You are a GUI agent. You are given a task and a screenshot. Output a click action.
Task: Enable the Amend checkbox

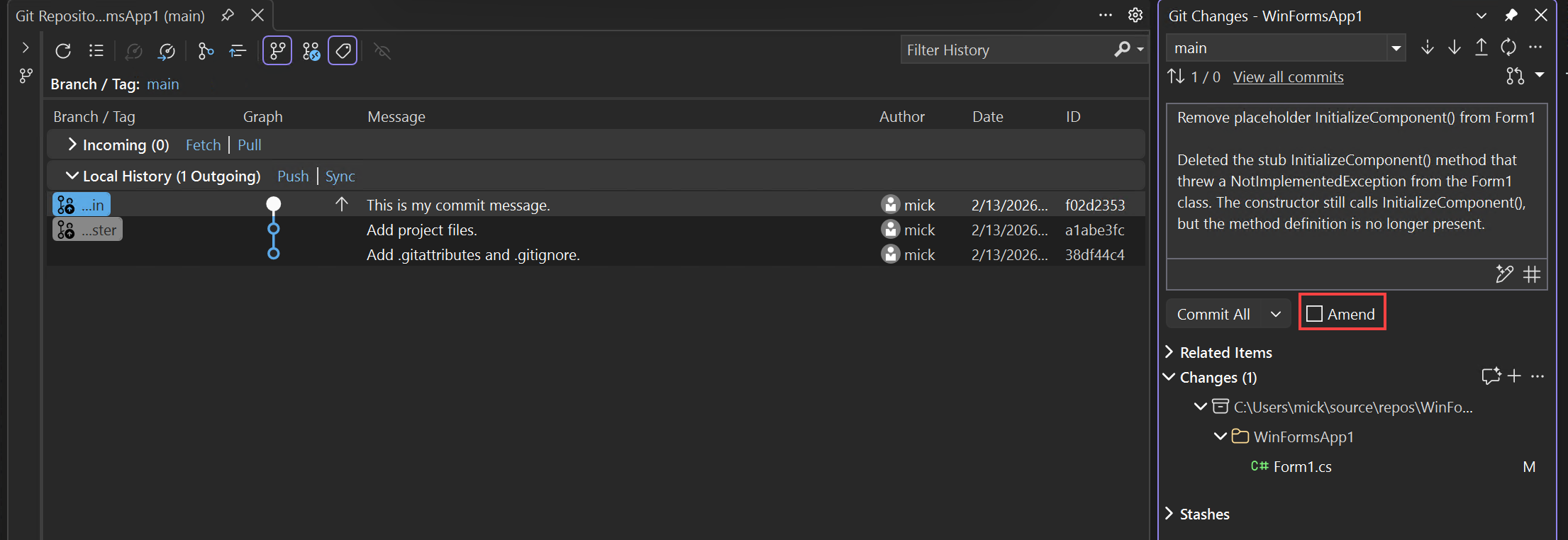pos(1314,314)
